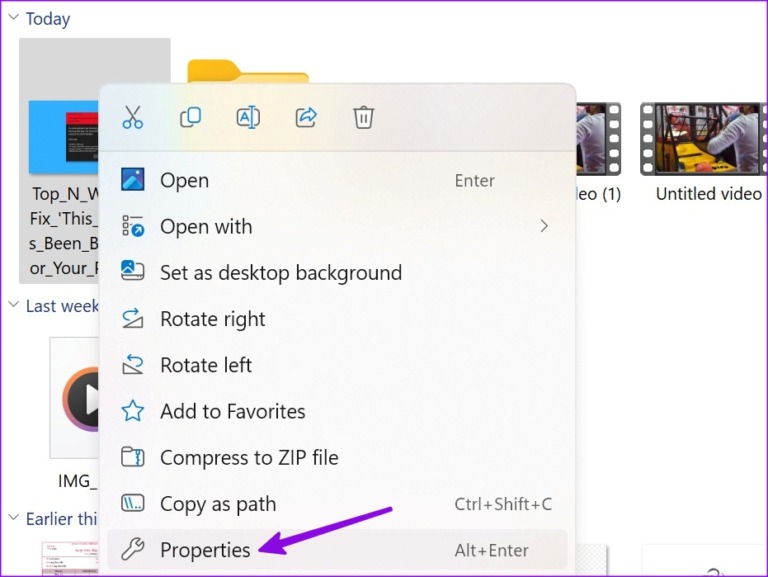Collapse the Earlier this month group
768x577 pixels.
[x=13, y=518]
